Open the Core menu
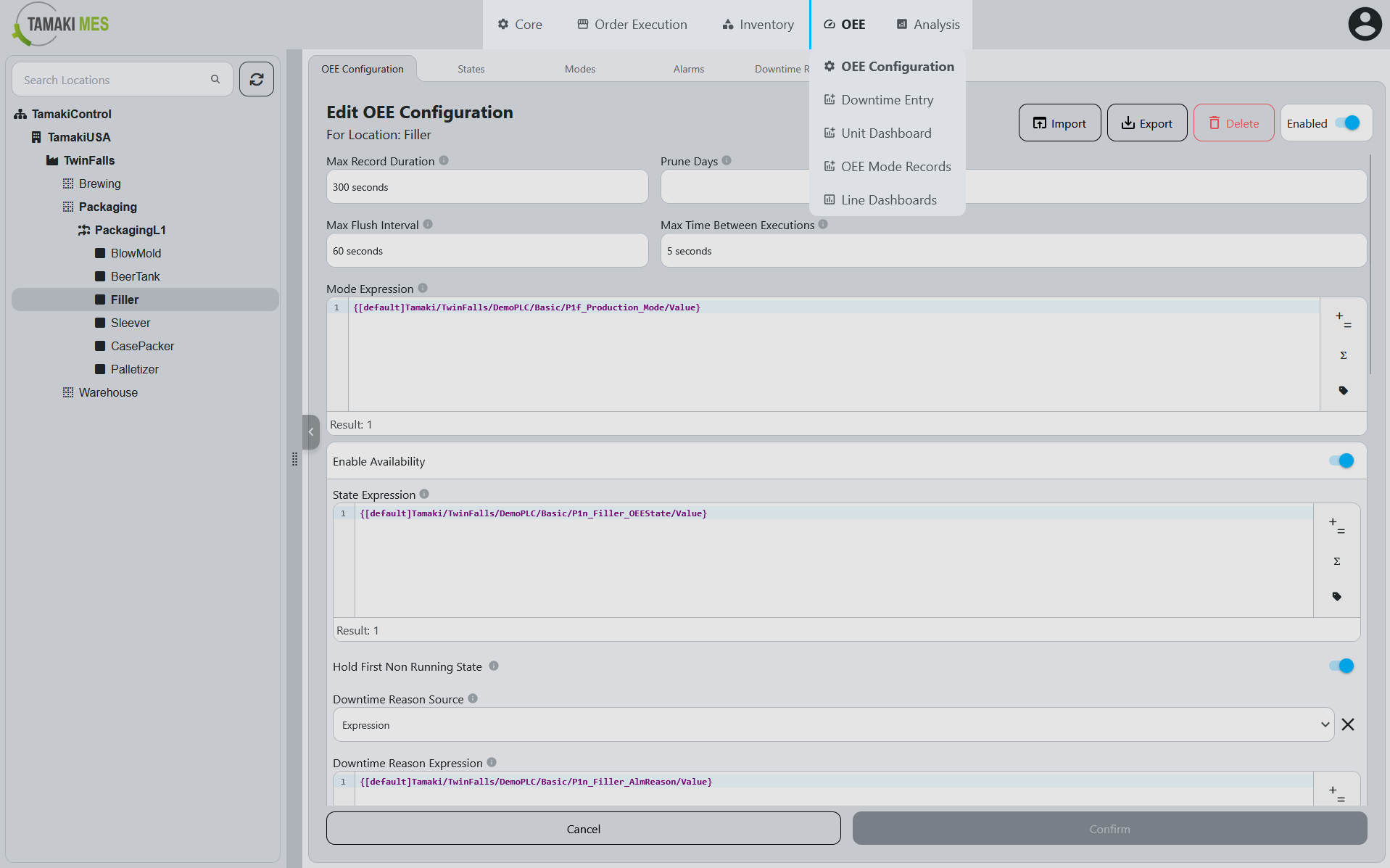1390x868 pixels. (520, 24)
